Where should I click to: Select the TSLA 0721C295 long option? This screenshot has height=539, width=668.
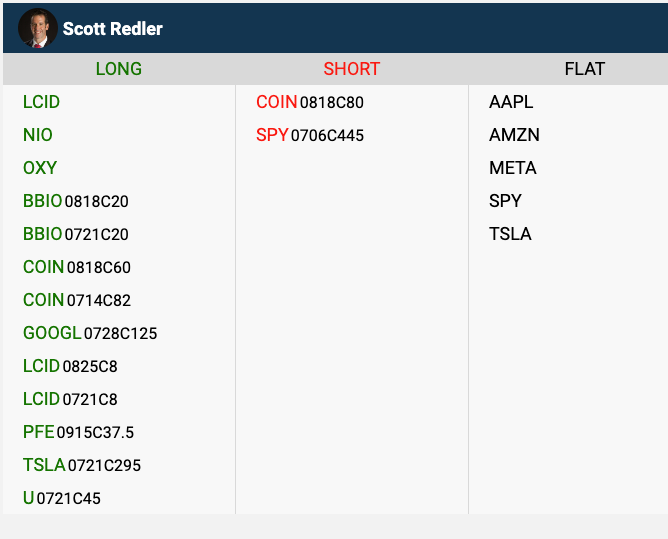82,465
